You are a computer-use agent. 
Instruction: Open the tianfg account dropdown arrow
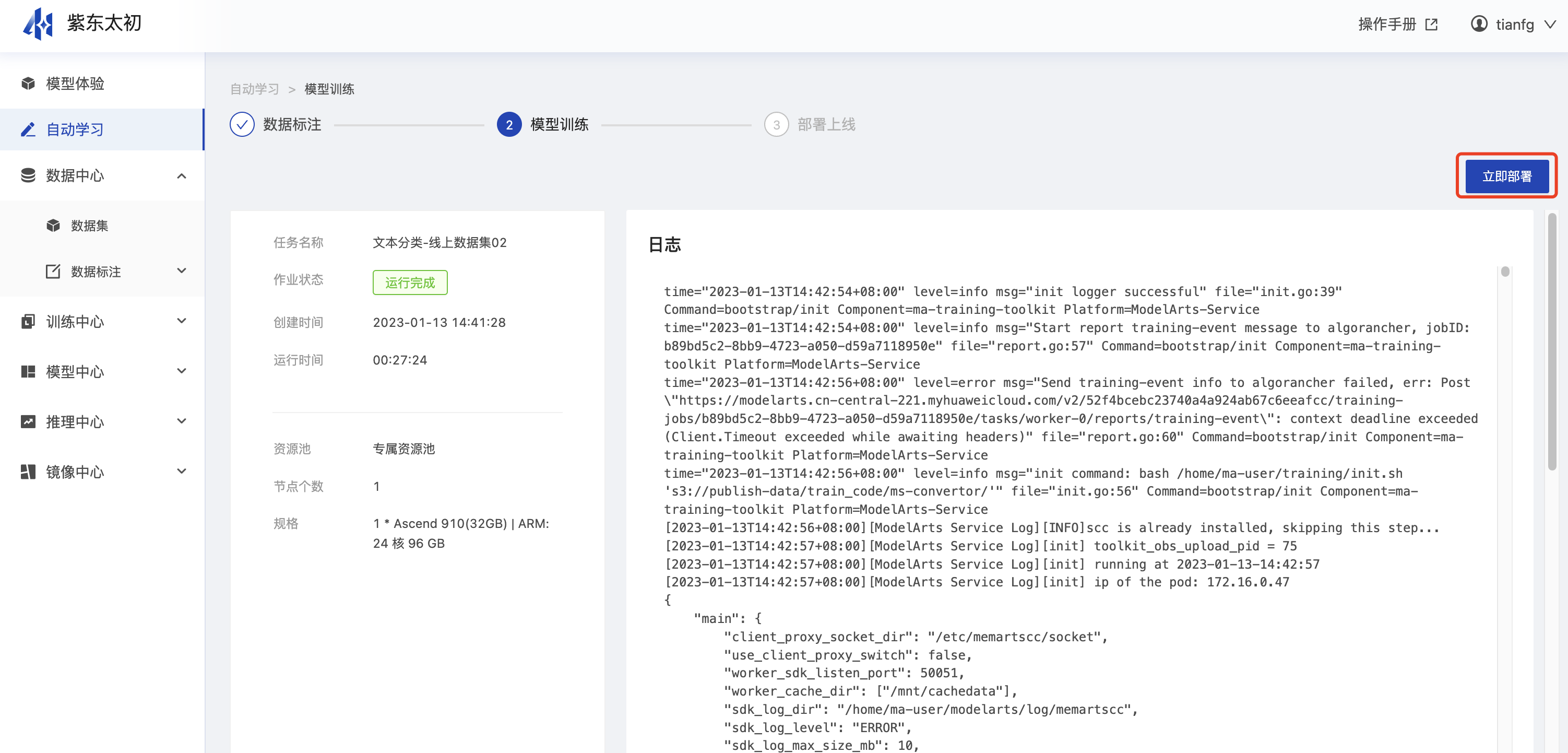(x=1550, y=25)
